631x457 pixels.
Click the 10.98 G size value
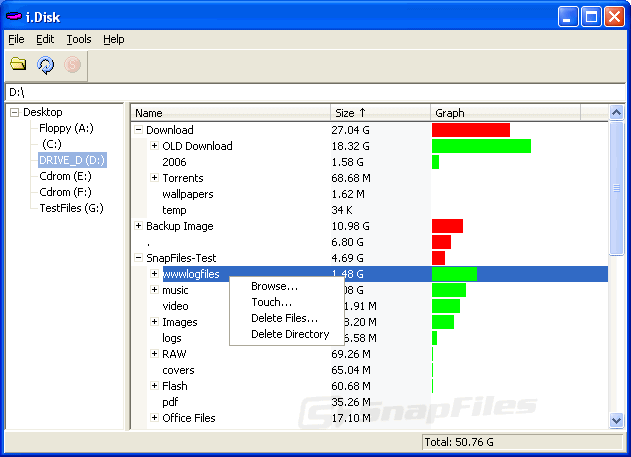pyautogui.click(x=351, y=226)
